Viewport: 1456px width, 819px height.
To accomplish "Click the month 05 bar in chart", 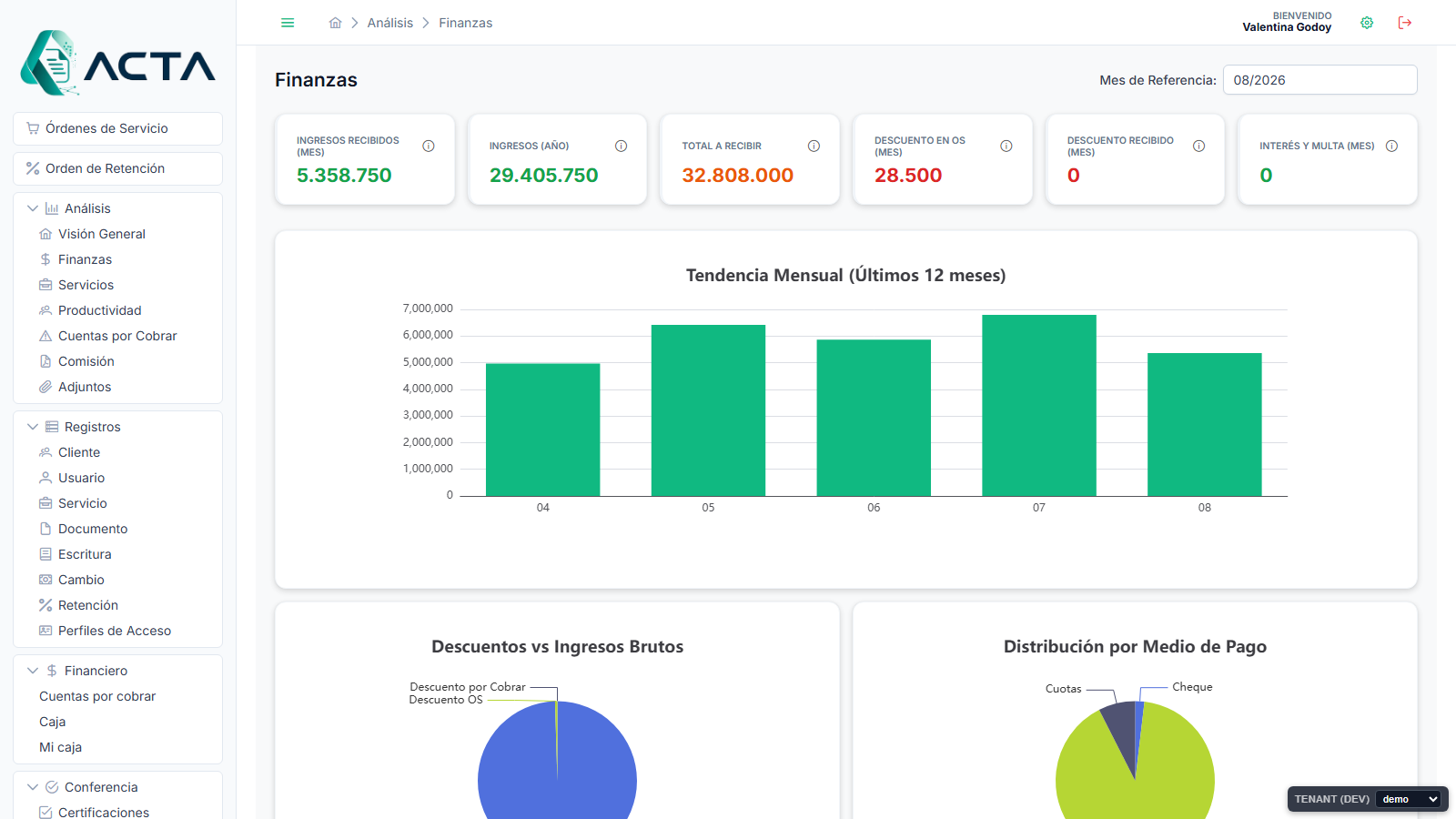I will (708, 410).
